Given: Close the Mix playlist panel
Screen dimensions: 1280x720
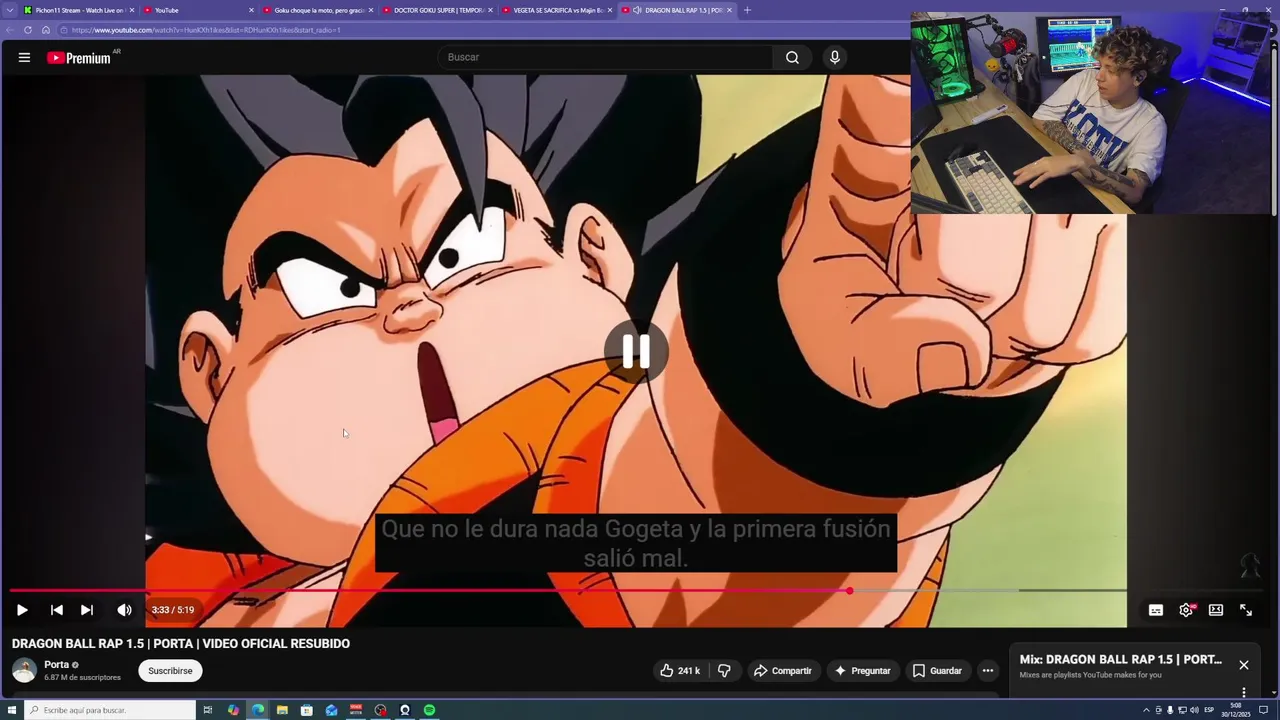Looking at the screenshot, I should pyautogui.click(x=1244, y=665).
